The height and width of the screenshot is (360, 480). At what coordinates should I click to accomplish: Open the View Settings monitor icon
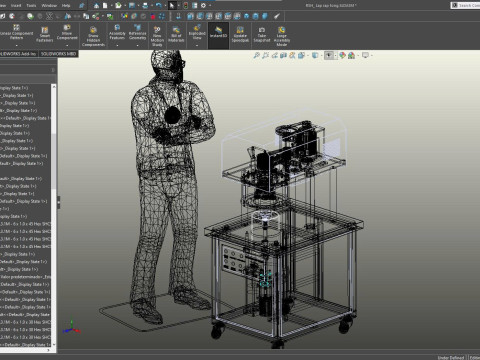point(365,55)
